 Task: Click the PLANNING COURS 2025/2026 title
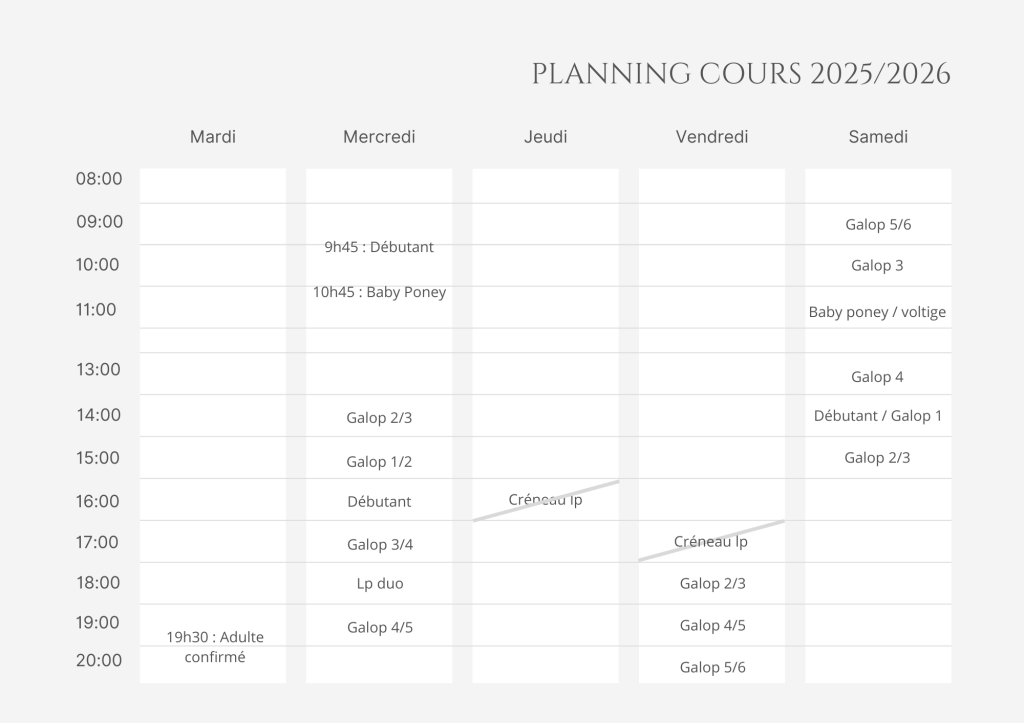[x=741, y=74]
